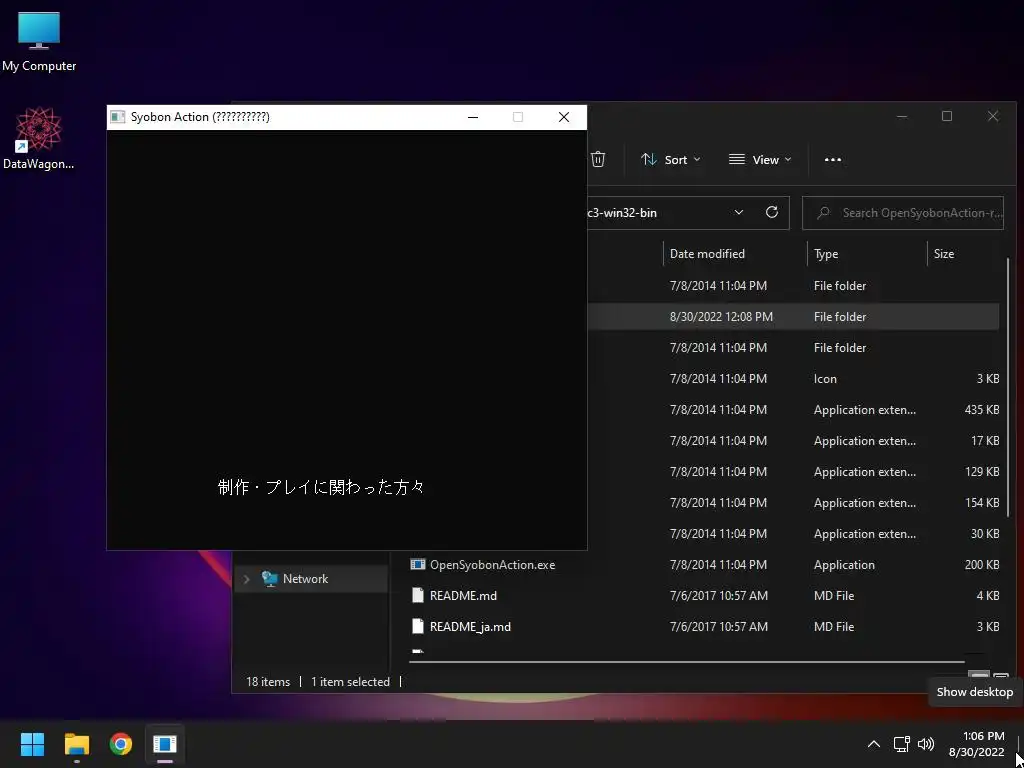
Task: Click the README_ja.md file icon
Action: click(418, 627)
